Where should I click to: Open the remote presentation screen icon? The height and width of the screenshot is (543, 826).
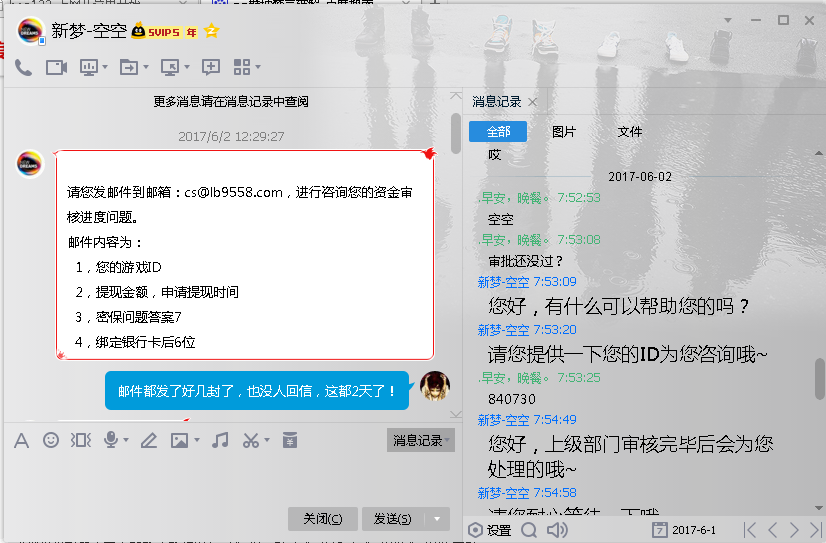click(88, 67)
